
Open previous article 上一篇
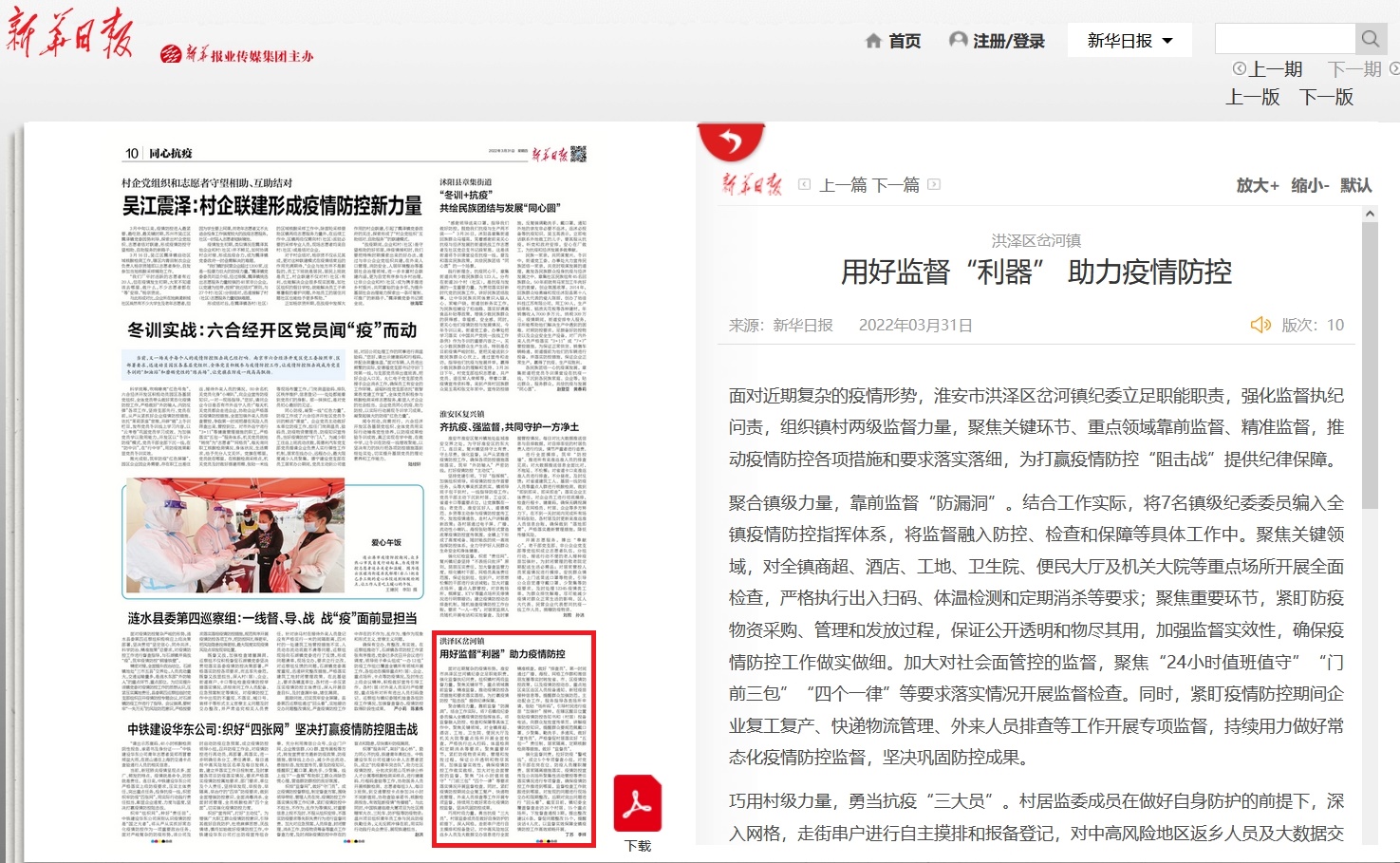tap(843, 185)
